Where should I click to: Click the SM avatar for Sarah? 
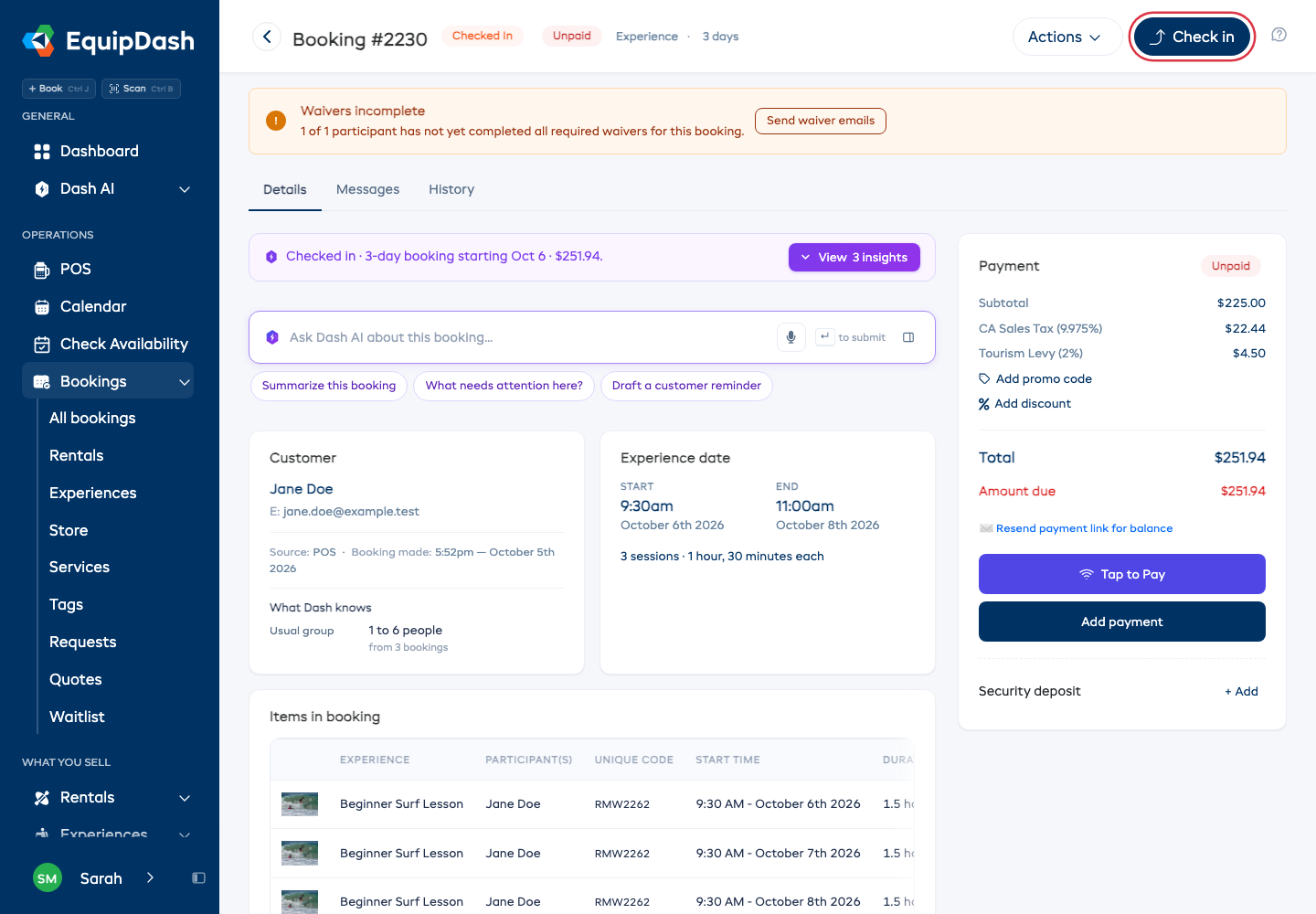(x=48, y=878)
